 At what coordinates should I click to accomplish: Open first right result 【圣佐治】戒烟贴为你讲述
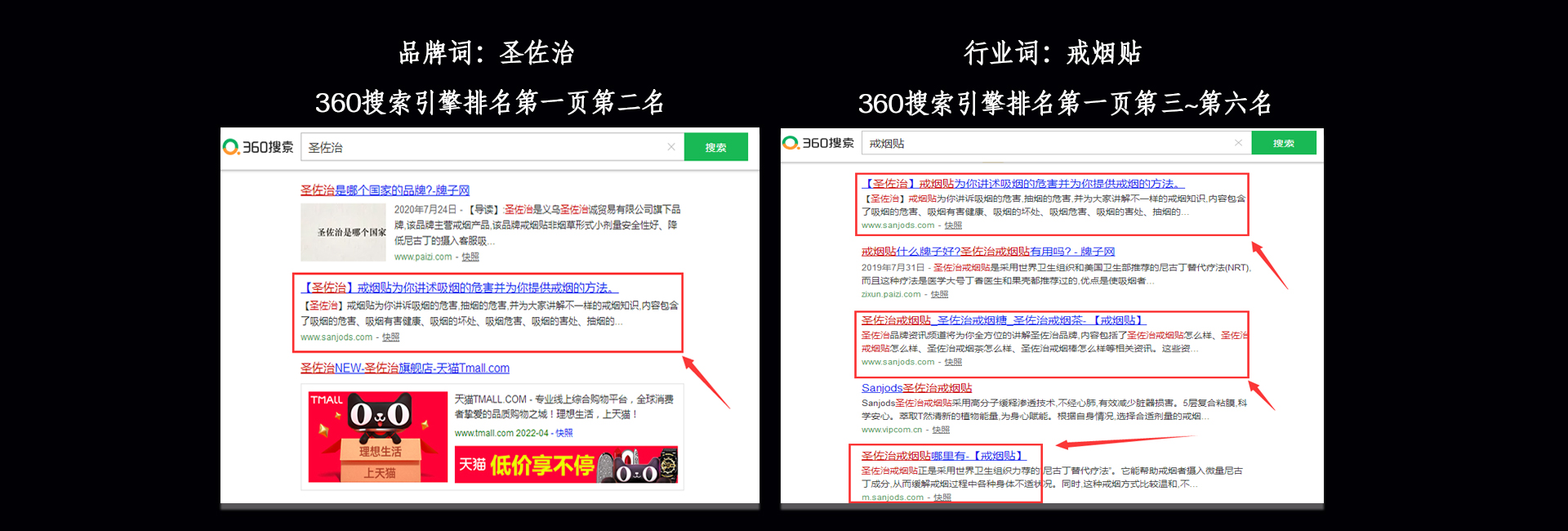[1022, 184]
